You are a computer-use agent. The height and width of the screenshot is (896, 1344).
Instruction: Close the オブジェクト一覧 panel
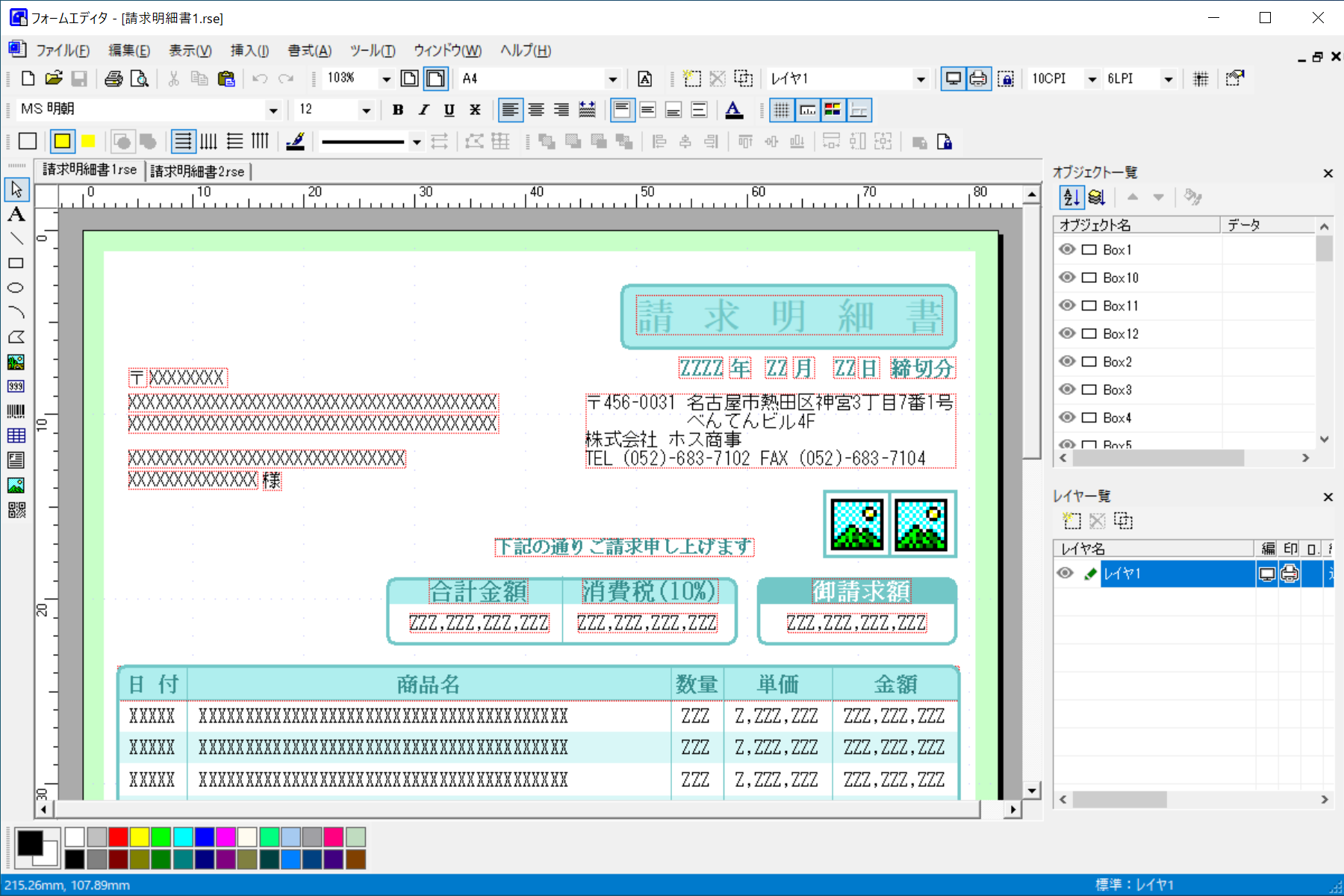point(1328,173)
